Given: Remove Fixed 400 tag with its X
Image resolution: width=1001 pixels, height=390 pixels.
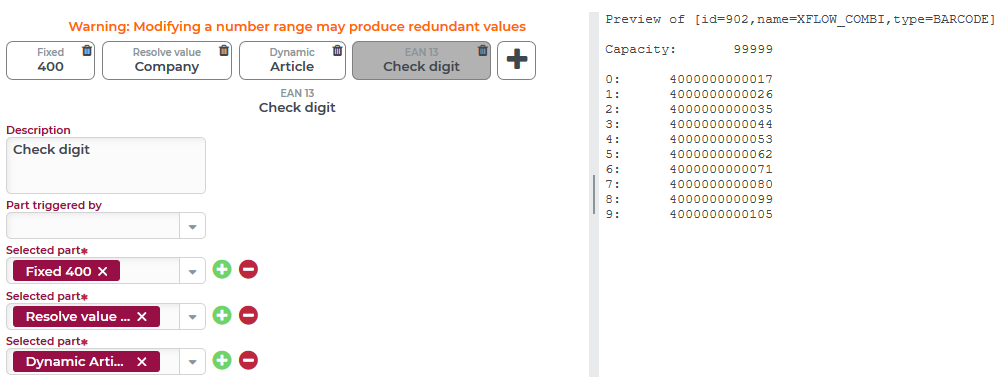Looking at the screenshot, I should tap(103, 271).
